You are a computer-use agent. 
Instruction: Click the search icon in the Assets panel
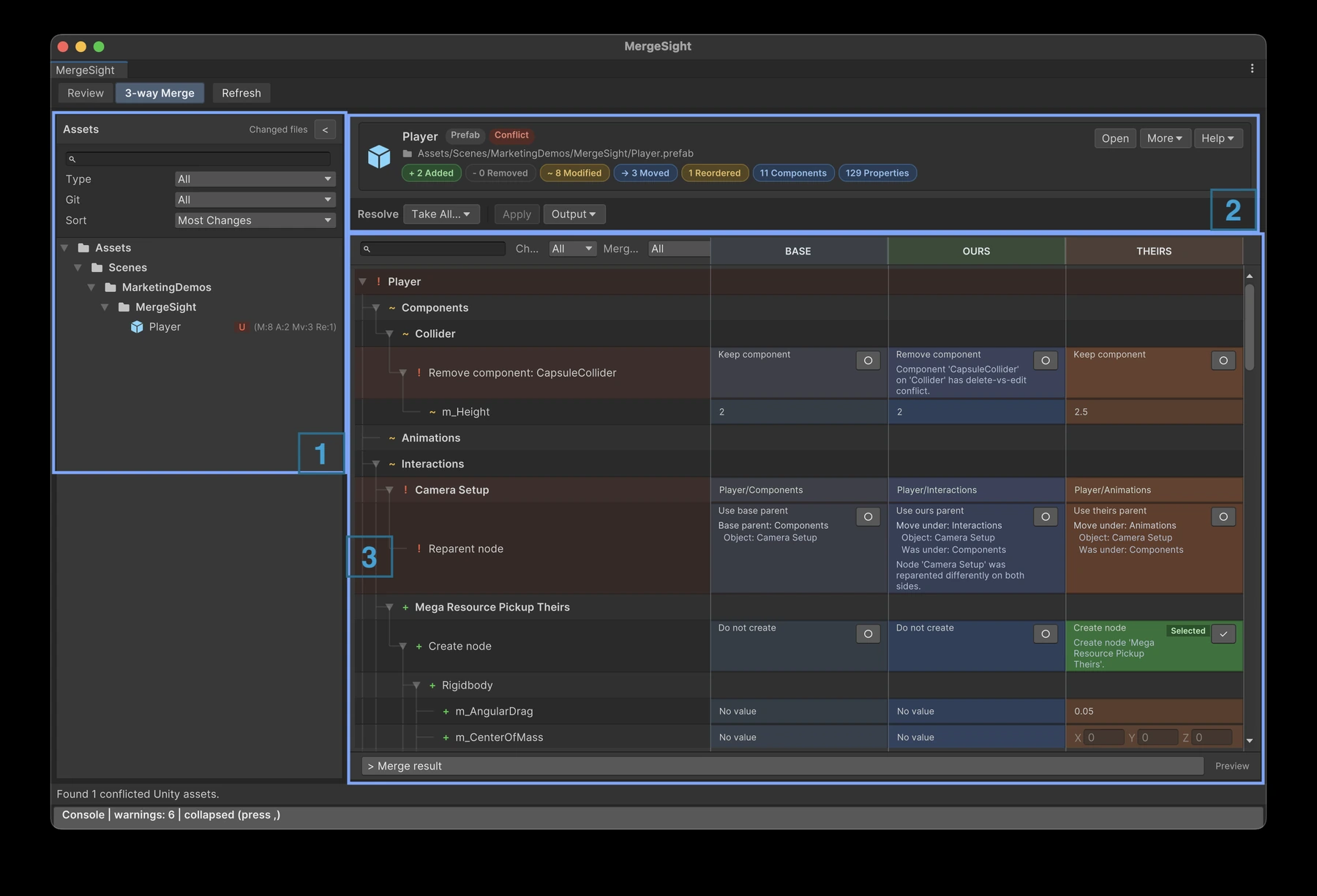[x=72, y=159]
